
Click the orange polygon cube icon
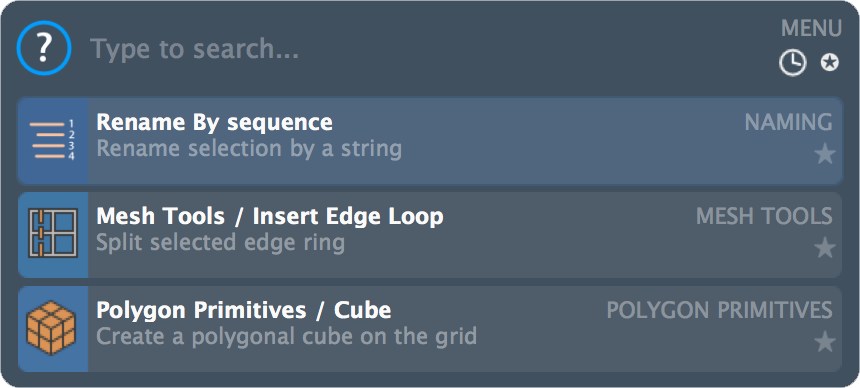(x=51, y=328)
